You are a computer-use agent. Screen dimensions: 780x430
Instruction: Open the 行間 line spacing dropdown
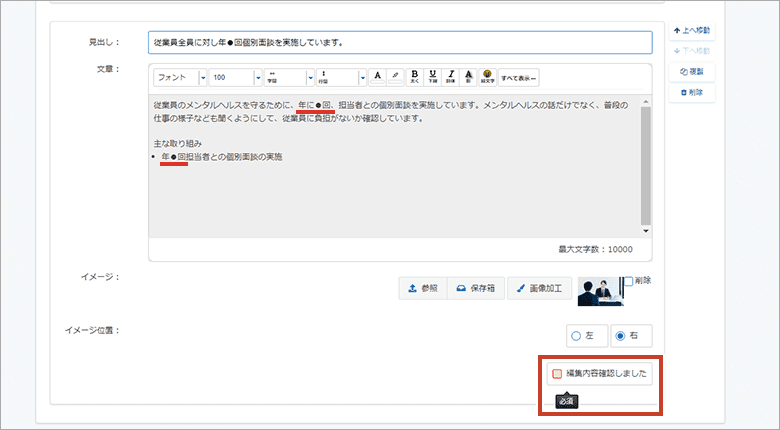[x=340, y=77]
